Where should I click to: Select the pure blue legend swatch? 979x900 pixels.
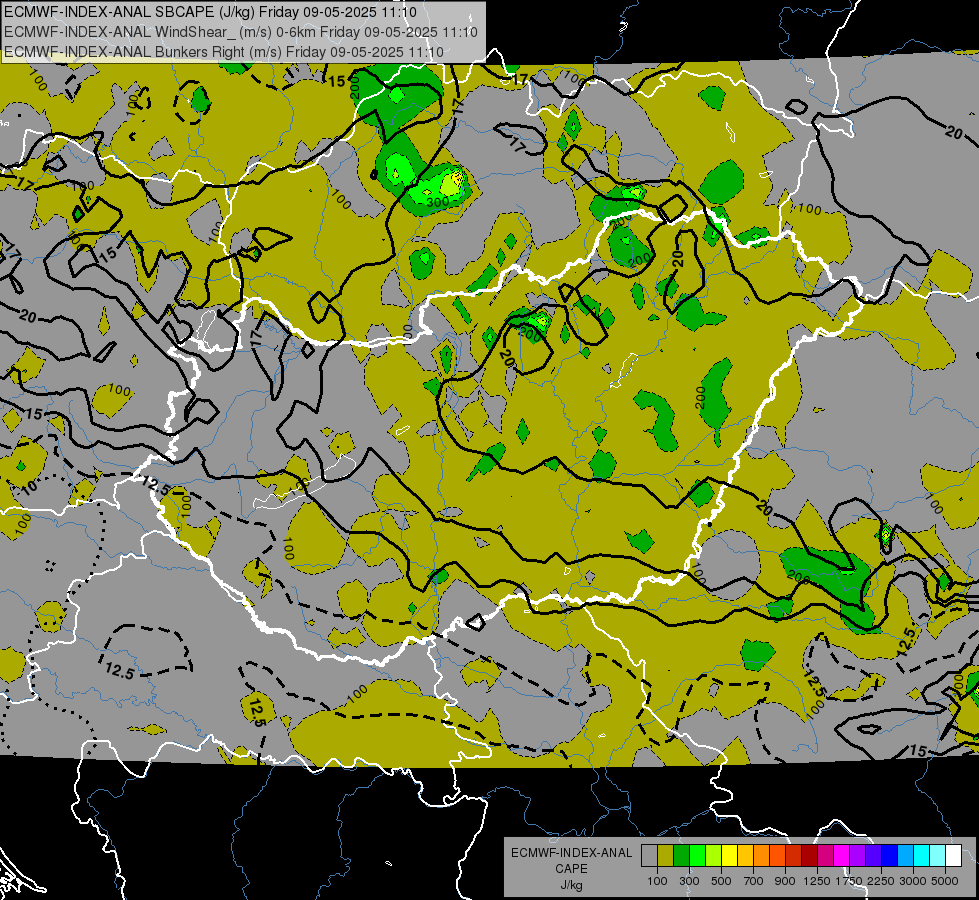(x=890, y=855)
